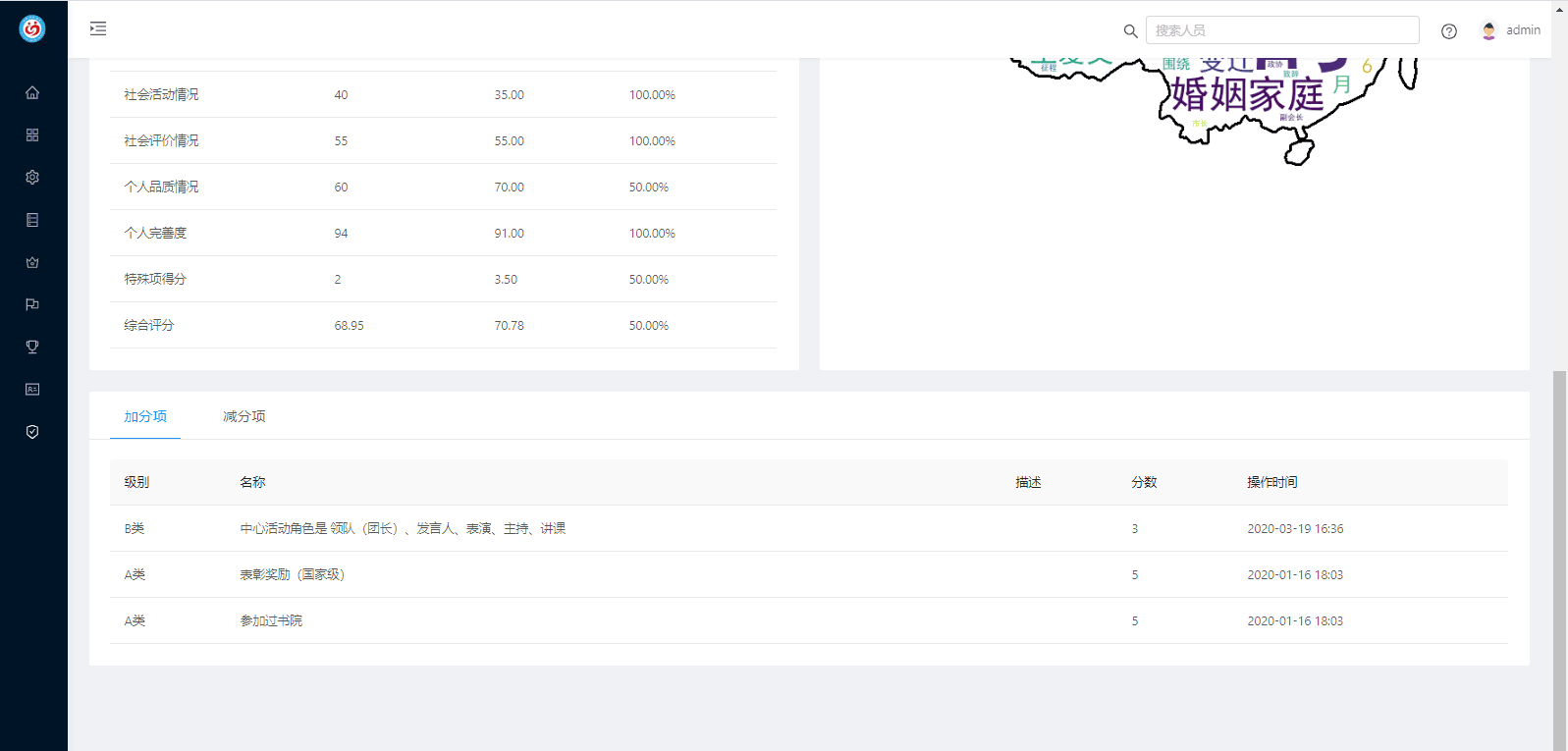Collapse the sidebar with the menu toggle
The width and height of the screenshot is (1568, 751).
click(98, 28)
